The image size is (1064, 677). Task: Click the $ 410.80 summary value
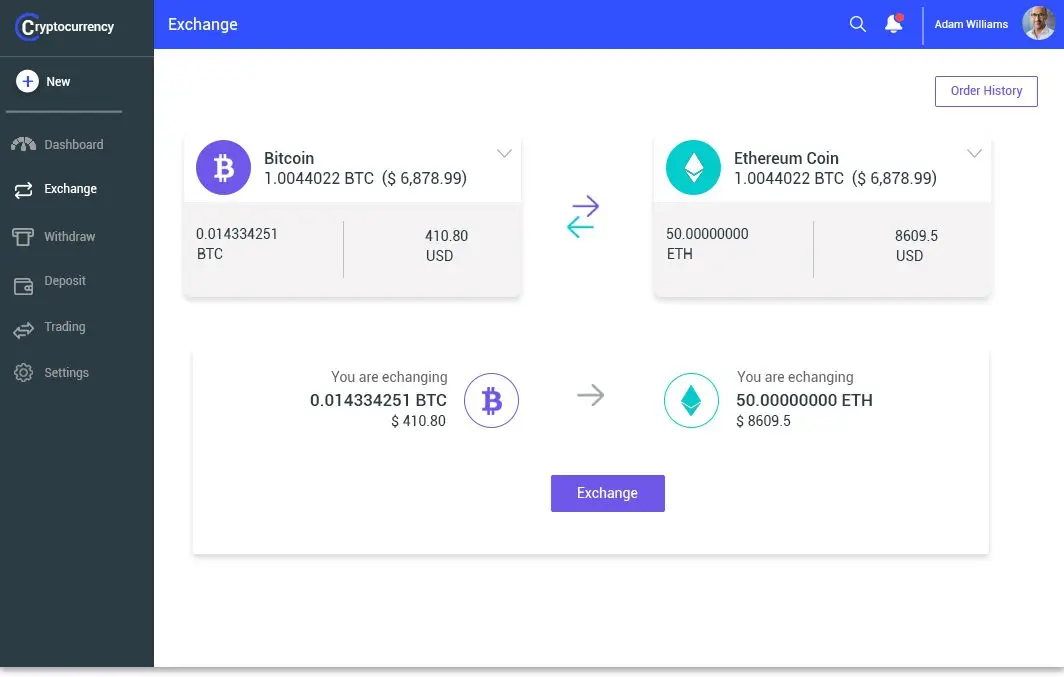coord(418,421)
